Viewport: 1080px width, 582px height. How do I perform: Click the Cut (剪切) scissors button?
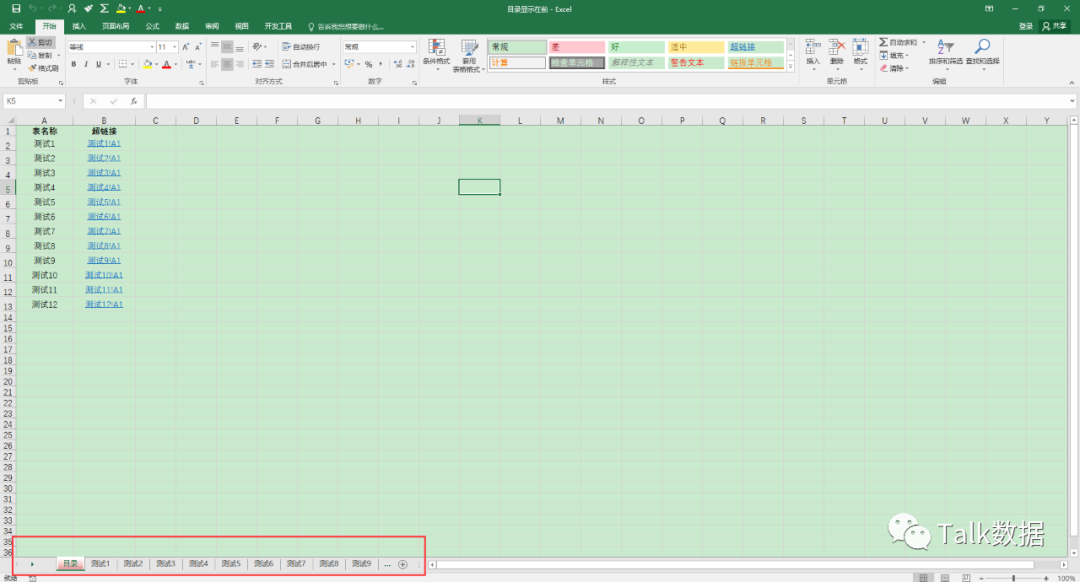pos(41,42)
